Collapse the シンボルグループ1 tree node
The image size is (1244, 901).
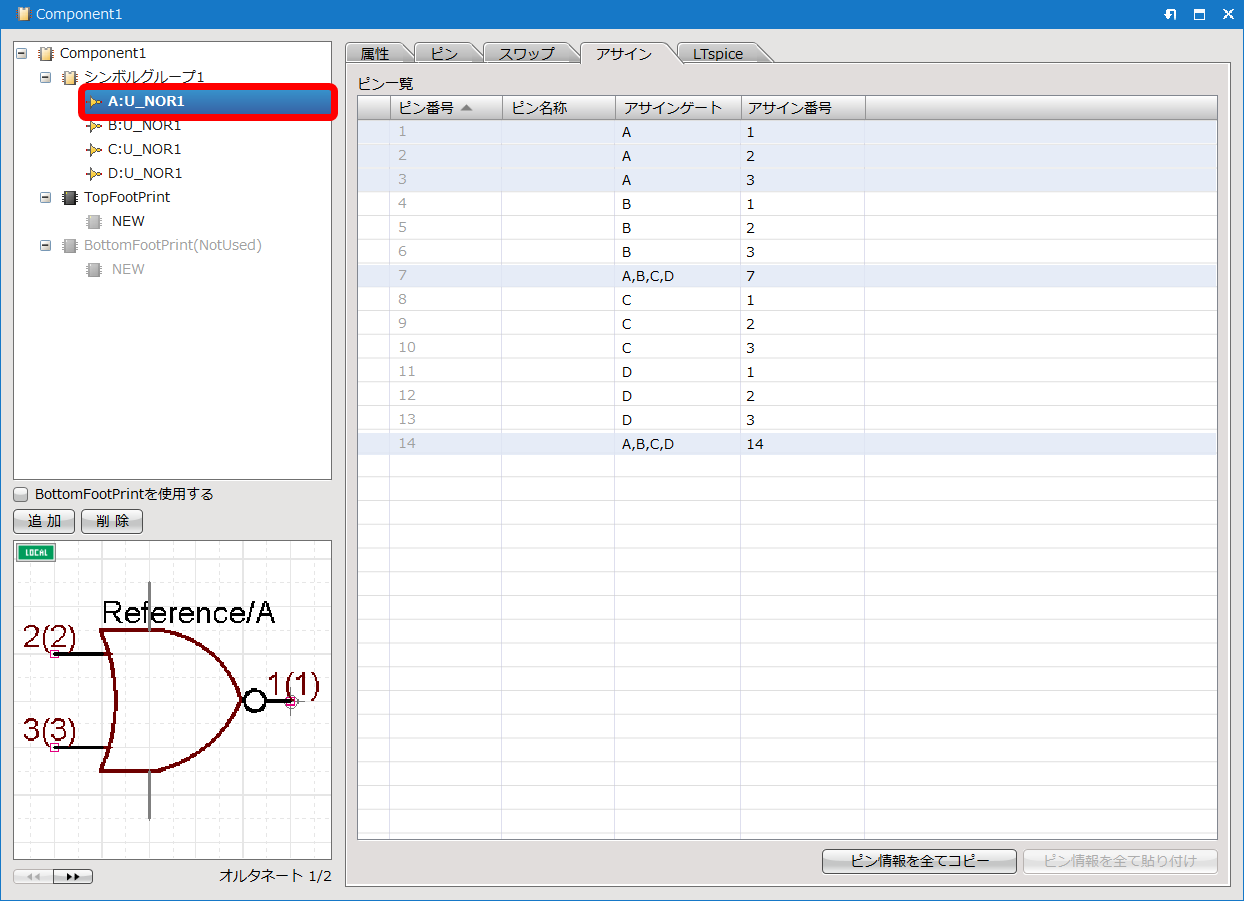pyautogui.click(x=46, y=77)
